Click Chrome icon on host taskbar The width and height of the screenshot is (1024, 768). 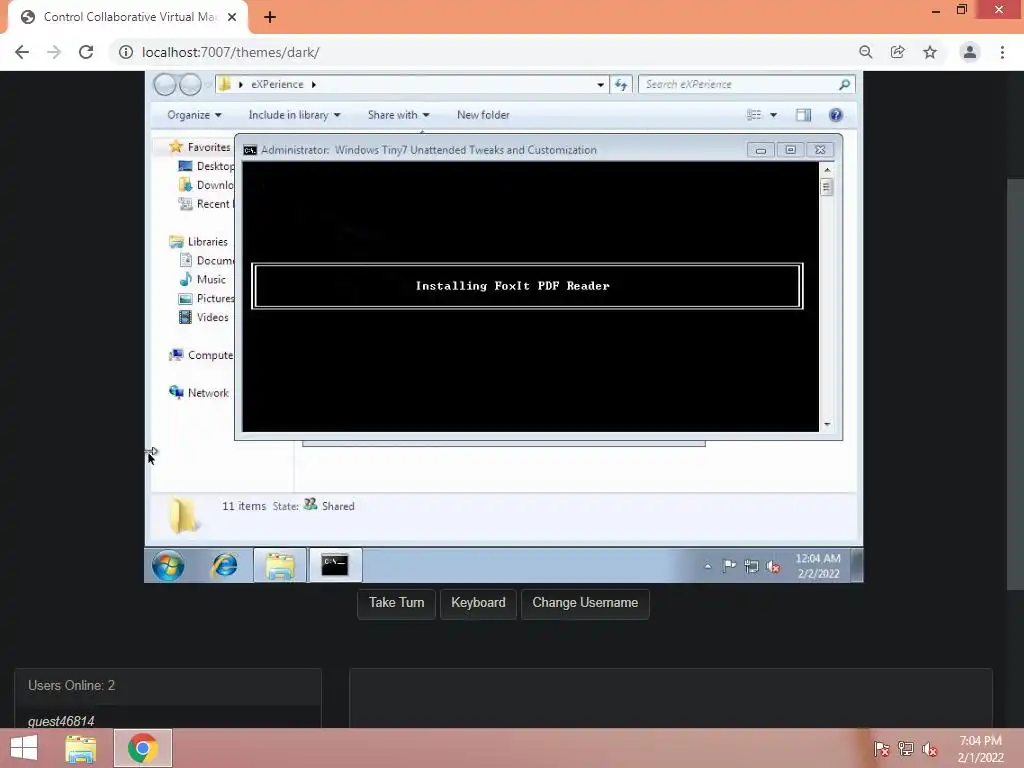(143, 748)
